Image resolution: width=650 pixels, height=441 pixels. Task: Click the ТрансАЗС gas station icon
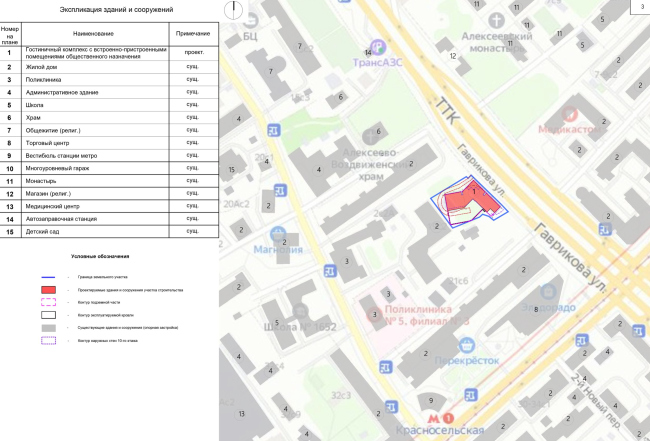click(x=377, y=45)
